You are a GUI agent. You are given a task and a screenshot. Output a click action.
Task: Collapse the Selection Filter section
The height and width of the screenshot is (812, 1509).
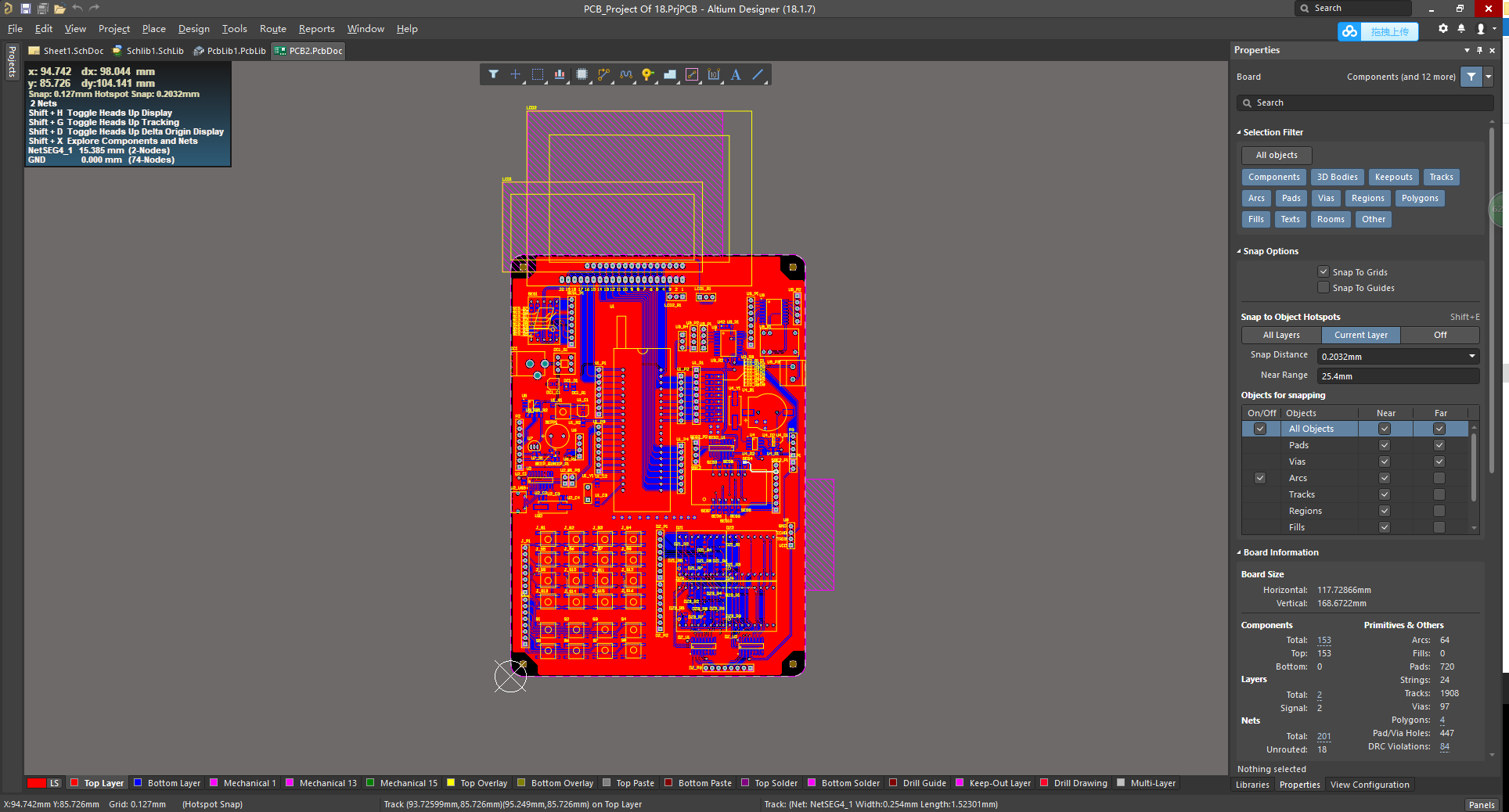1239,132
